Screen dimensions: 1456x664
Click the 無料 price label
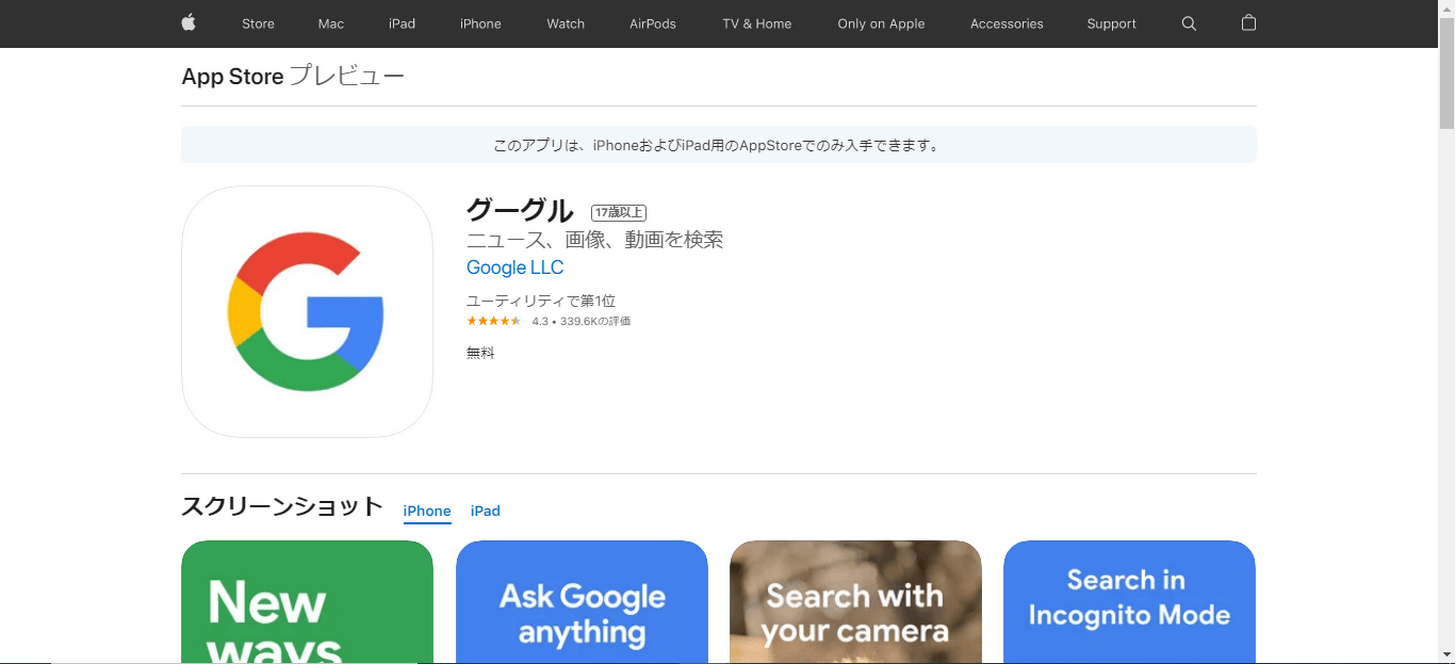pos(481,353)
